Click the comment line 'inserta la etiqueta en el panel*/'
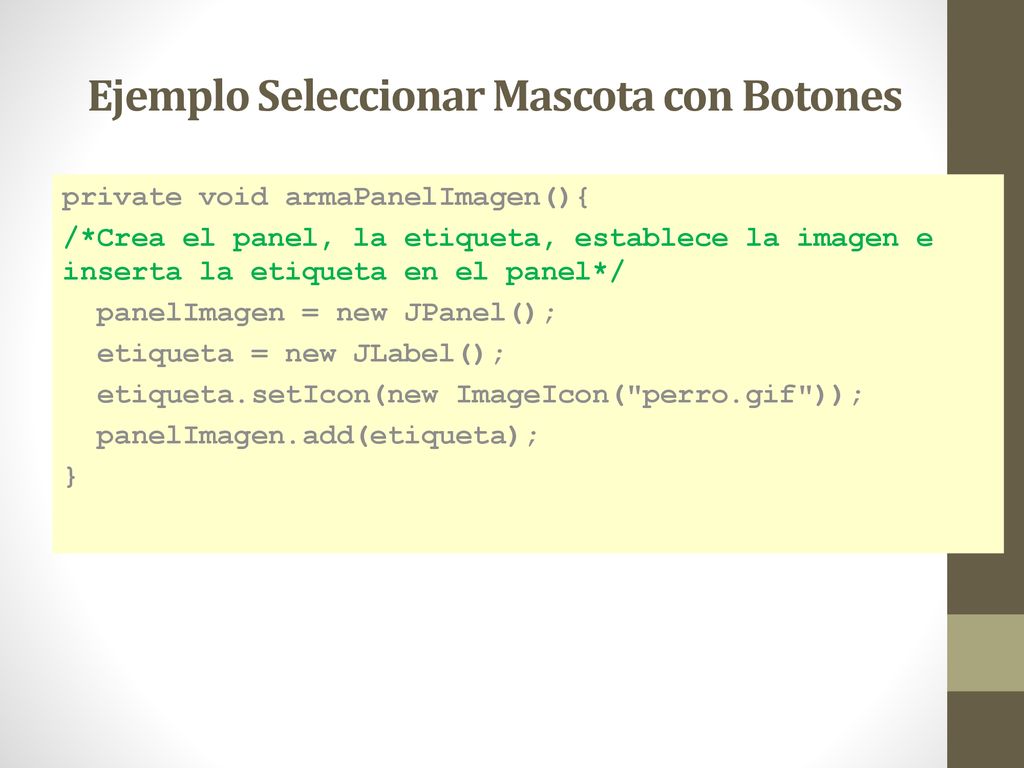1024x768 pixels. [x=344, y=272]
